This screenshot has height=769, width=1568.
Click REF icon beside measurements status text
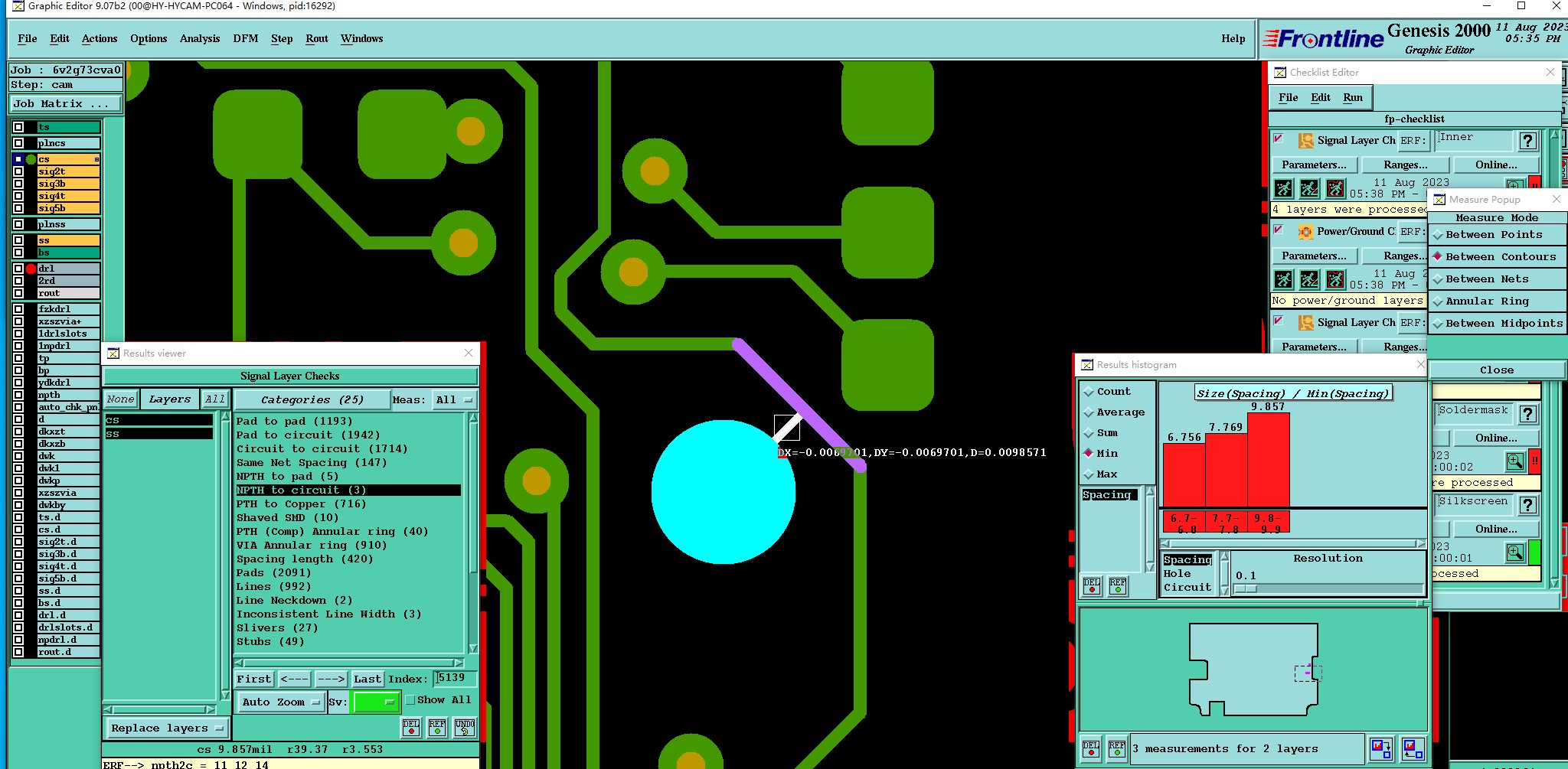1117,748
